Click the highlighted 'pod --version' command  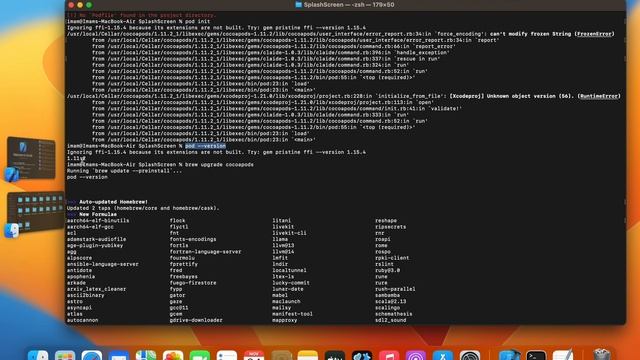click(205, 146)
